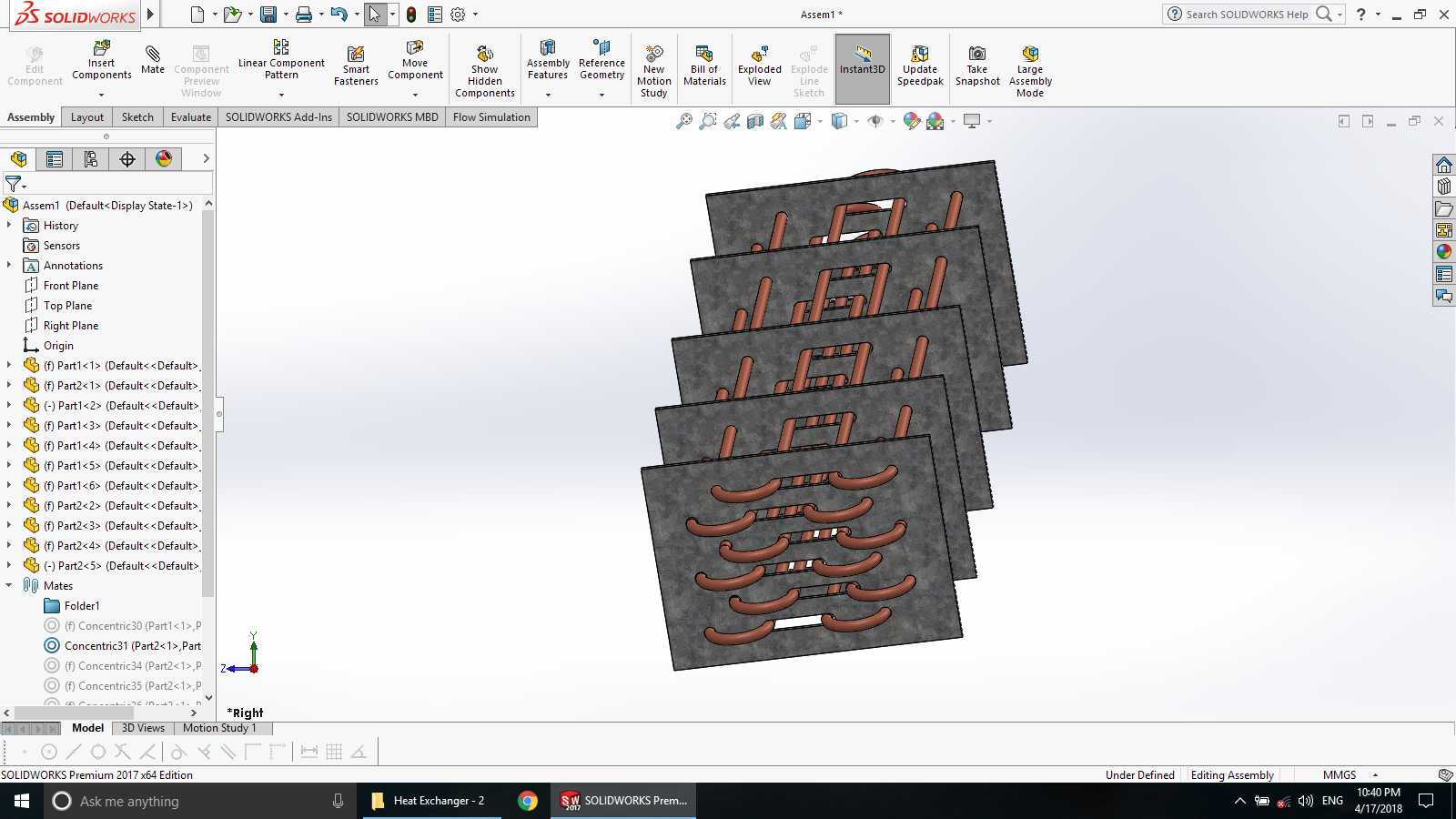Click the Zoom to Area icon
This screenshot has height=819, width=1456.
tap(708, 121)
